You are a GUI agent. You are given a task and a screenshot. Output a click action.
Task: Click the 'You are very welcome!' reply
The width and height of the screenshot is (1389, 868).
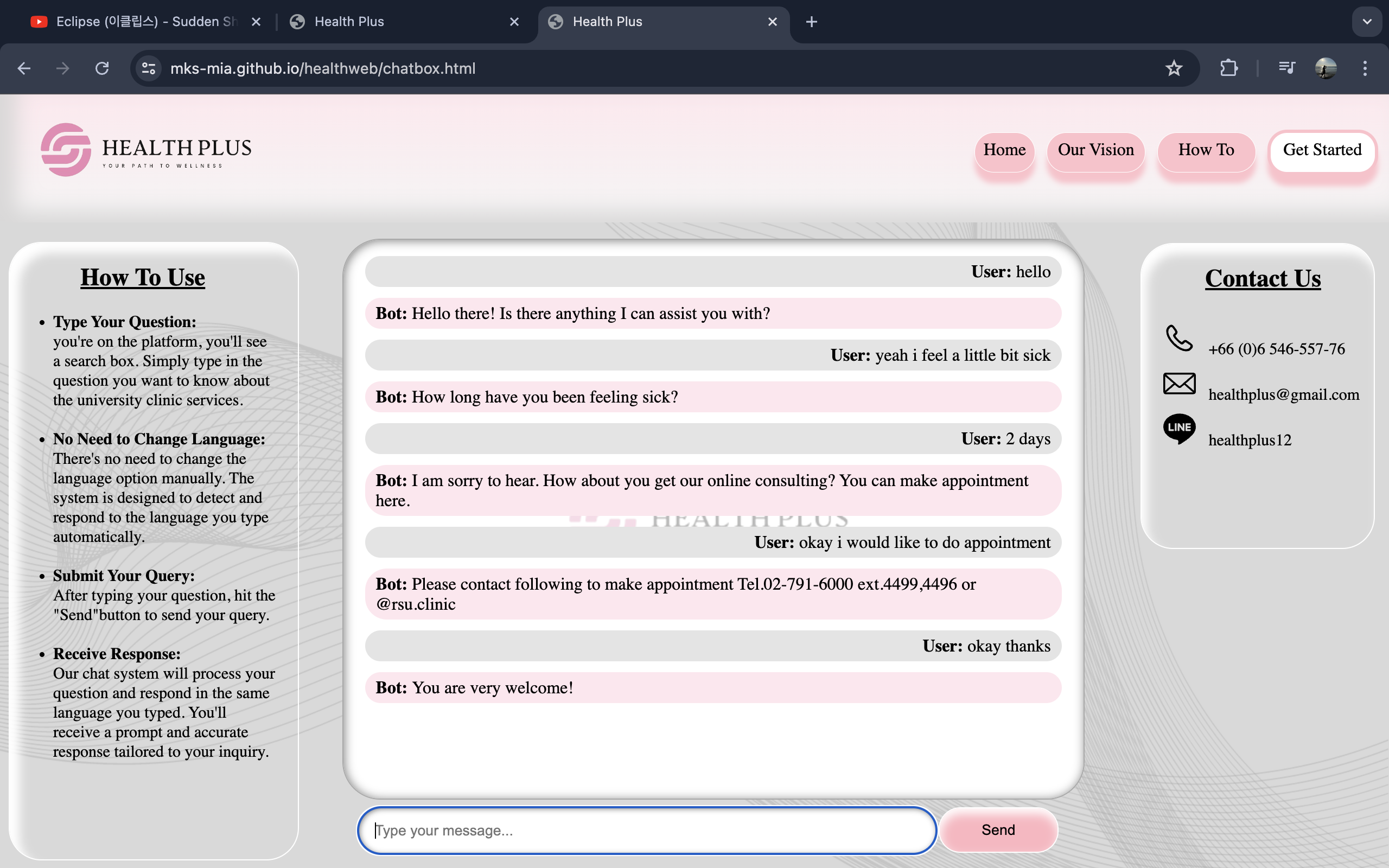(713, 688)
